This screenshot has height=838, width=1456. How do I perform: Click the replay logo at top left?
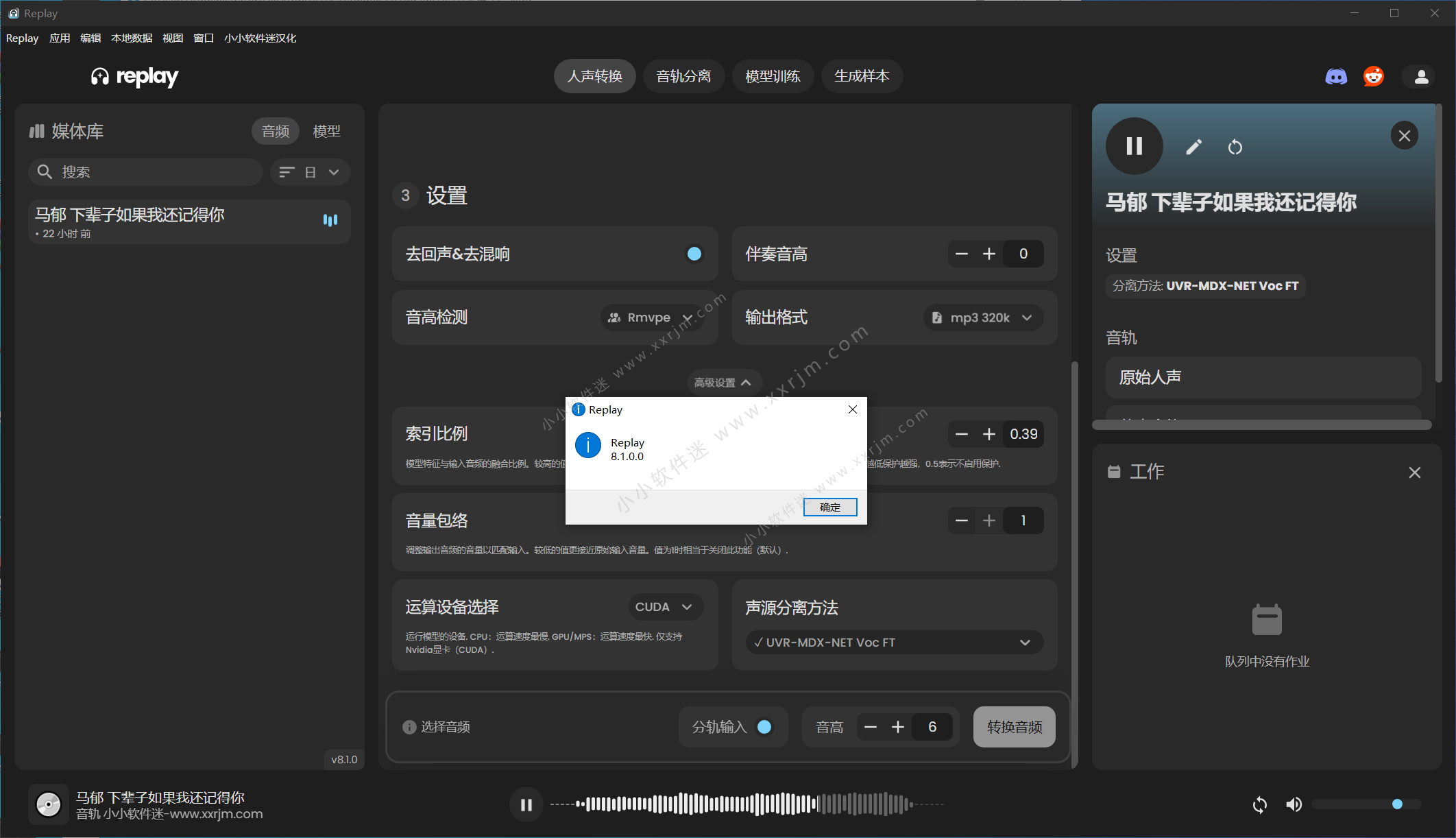click(x=134, y=77)
